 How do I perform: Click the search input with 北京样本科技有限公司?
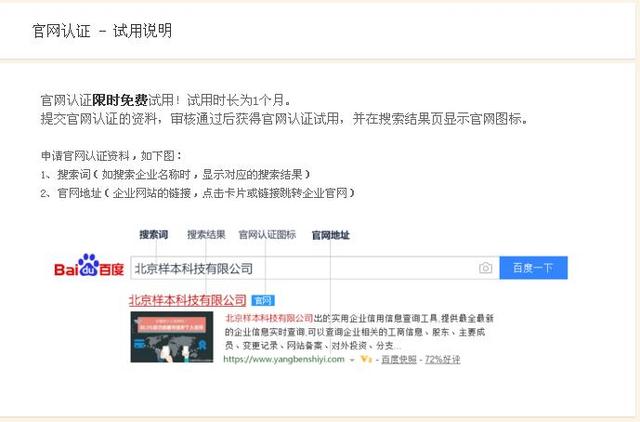[x=315, y=268]
